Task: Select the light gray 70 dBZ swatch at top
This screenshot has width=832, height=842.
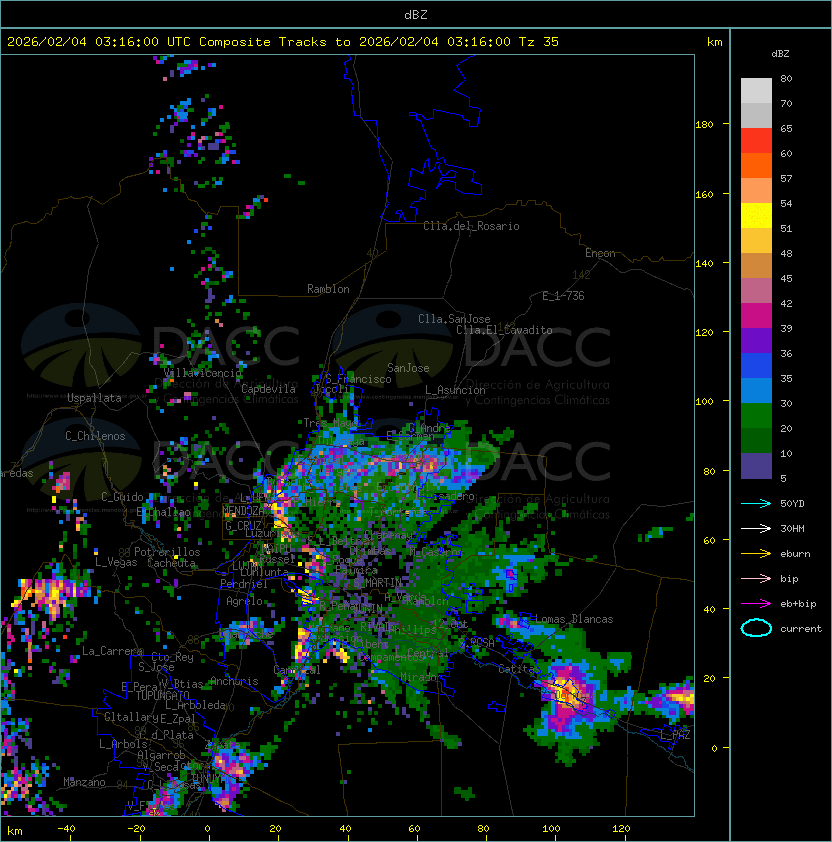Action: click(x=756, y=91)
